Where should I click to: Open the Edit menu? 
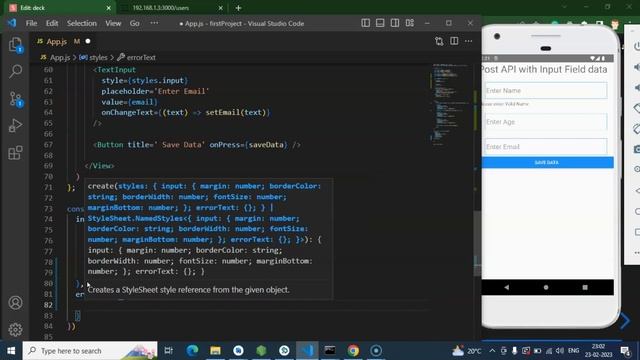click(52, 23)
